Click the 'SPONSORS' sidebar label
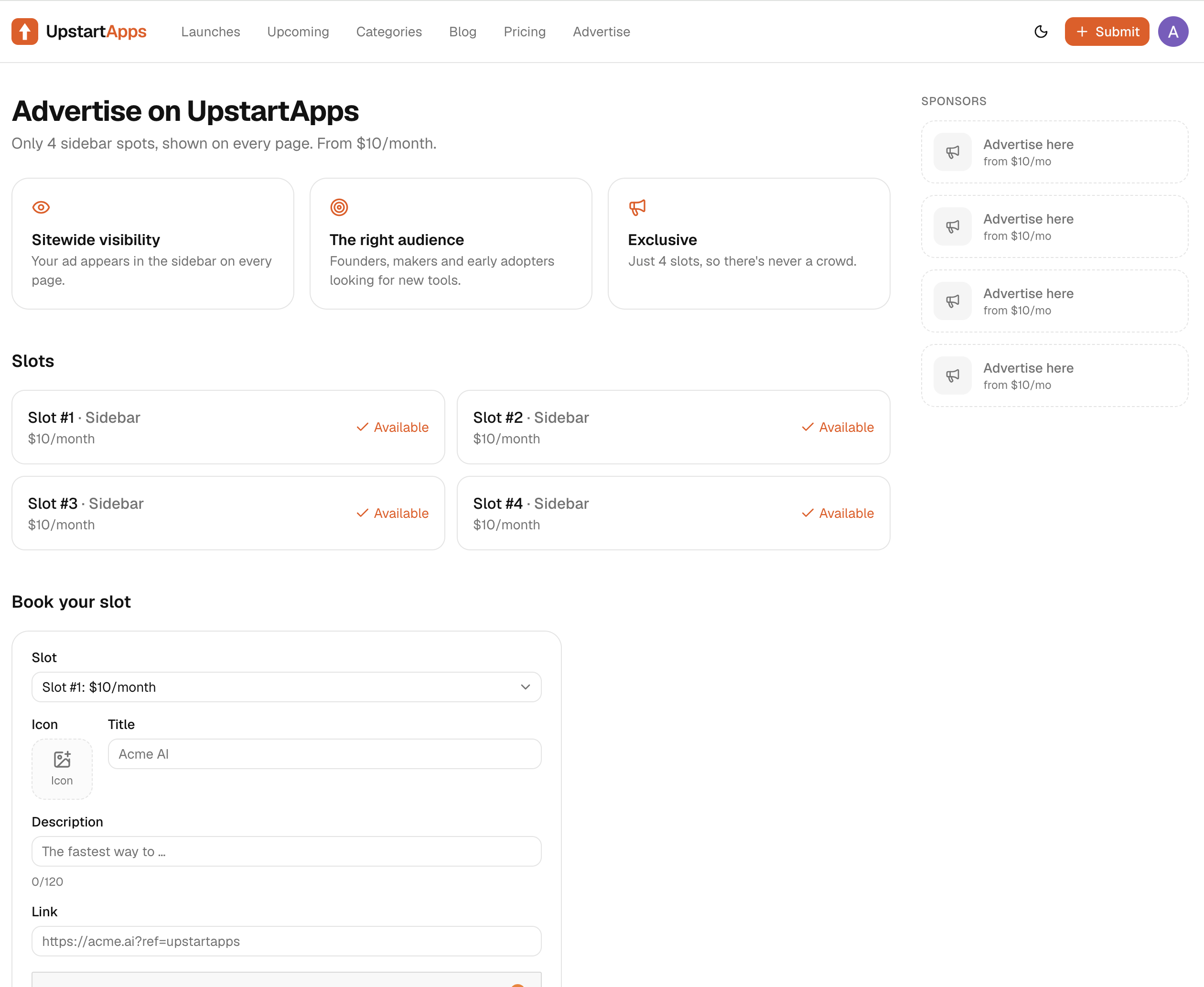The height and width of the screenshot is (987, 1204). 953,101
